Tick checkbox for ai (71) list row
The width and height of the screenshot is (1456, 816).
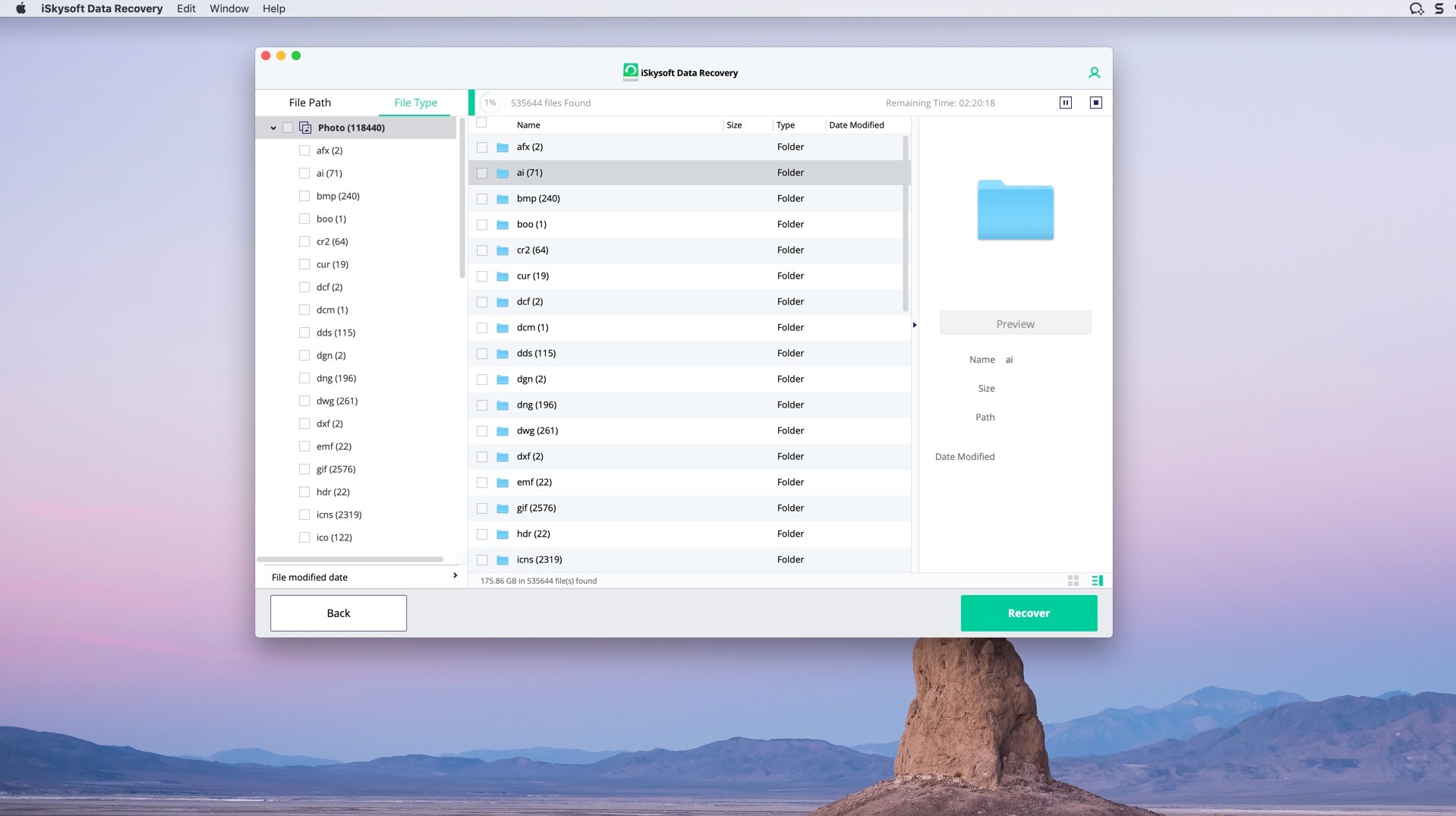click(x=482, y=173)
